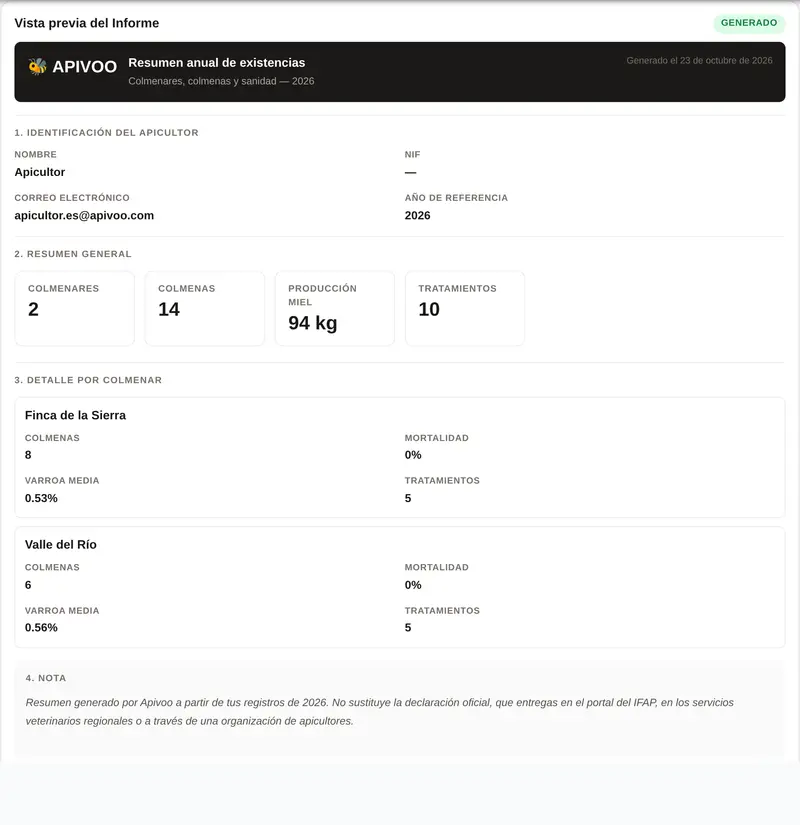Select the varroa media value 0.53%
The width and height of the screenshot is (800, 825).
41,498
